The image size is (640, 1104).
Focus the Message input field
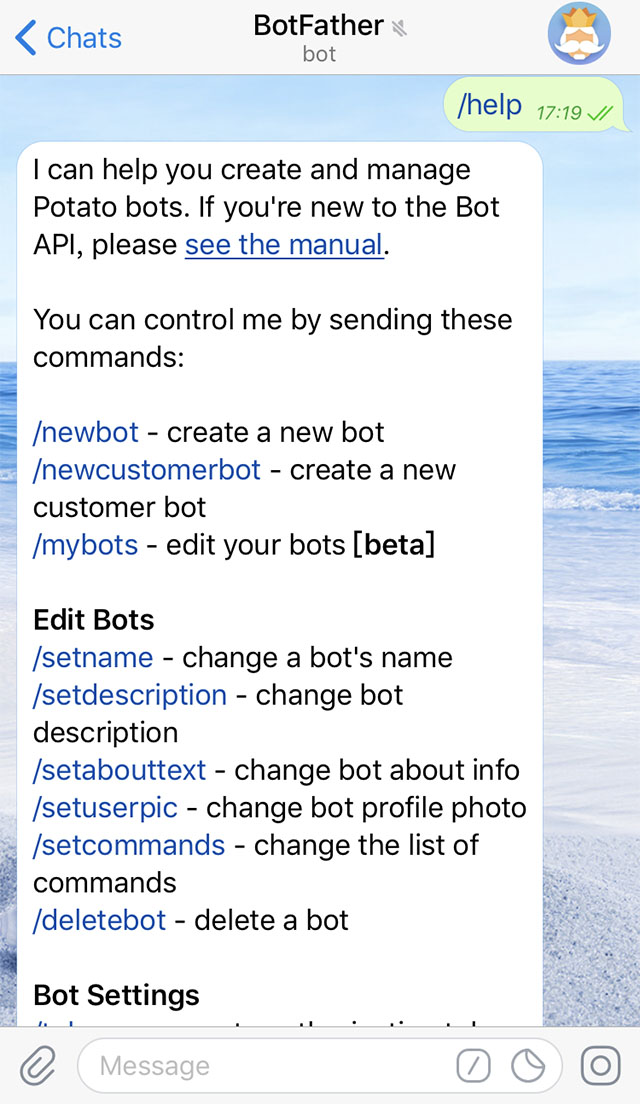270,1066
